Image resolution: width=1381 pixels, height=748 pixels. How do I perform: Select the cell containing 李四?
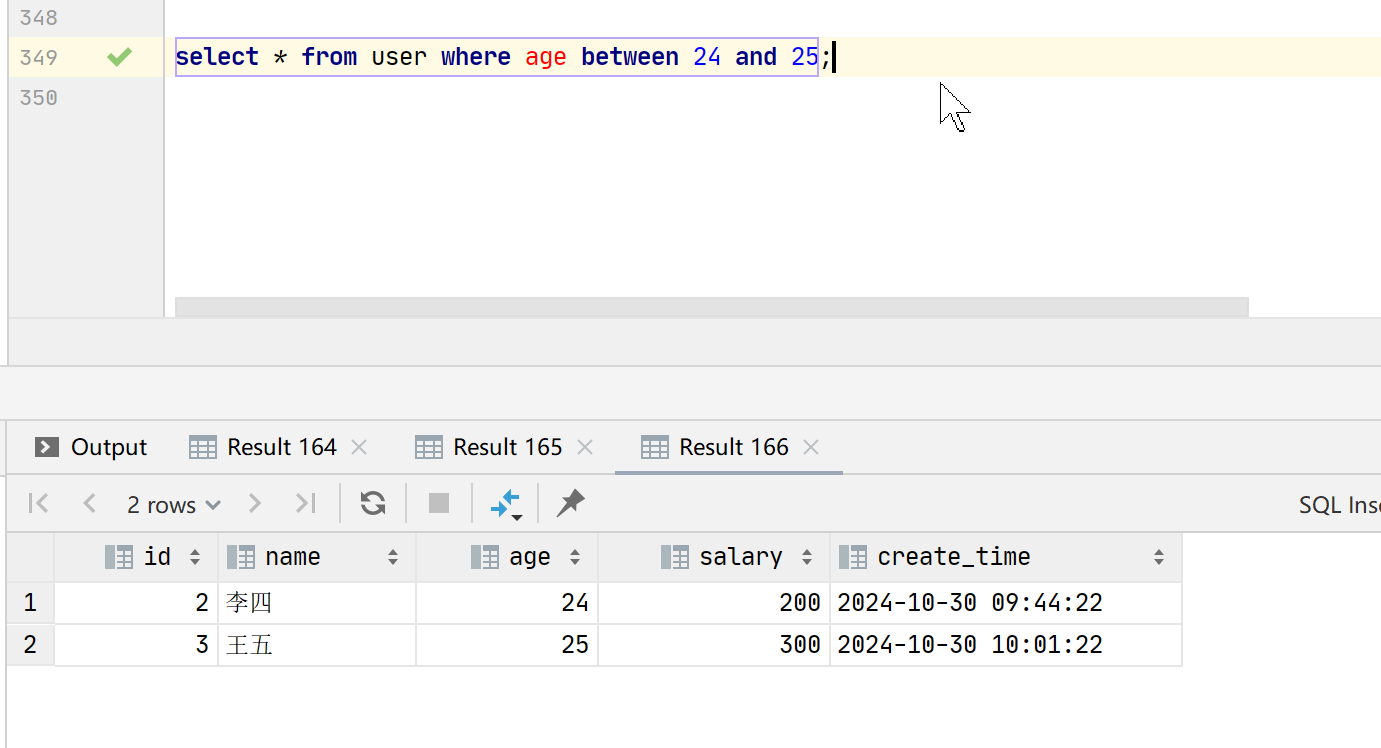316,603
